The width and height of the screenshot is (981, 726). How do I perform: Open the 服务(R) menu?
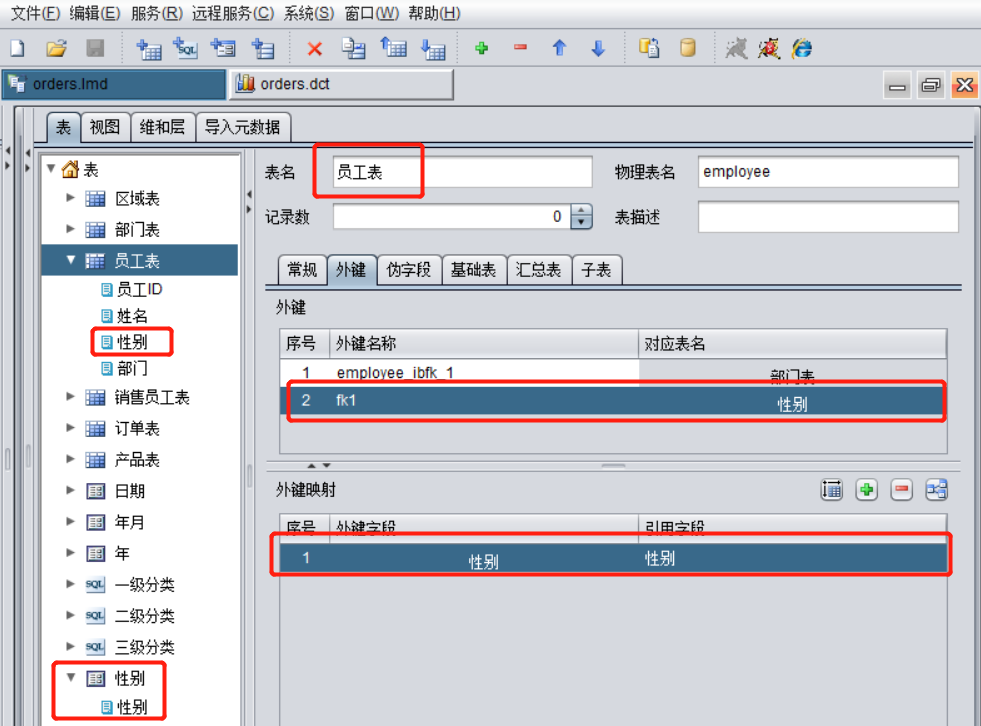[x=156, y=13]
